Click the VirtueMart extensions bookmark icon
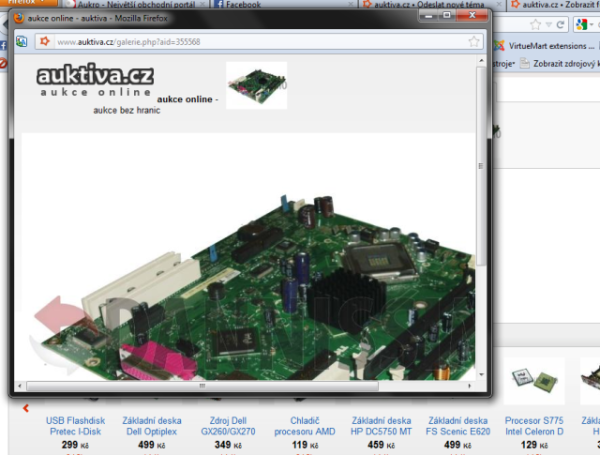 (501, 46)
